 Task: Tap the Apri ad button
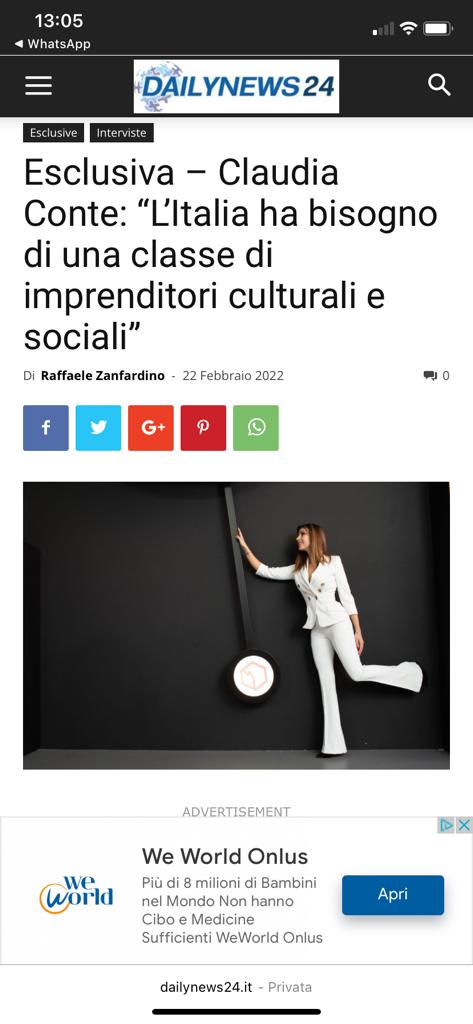point(393,895)
